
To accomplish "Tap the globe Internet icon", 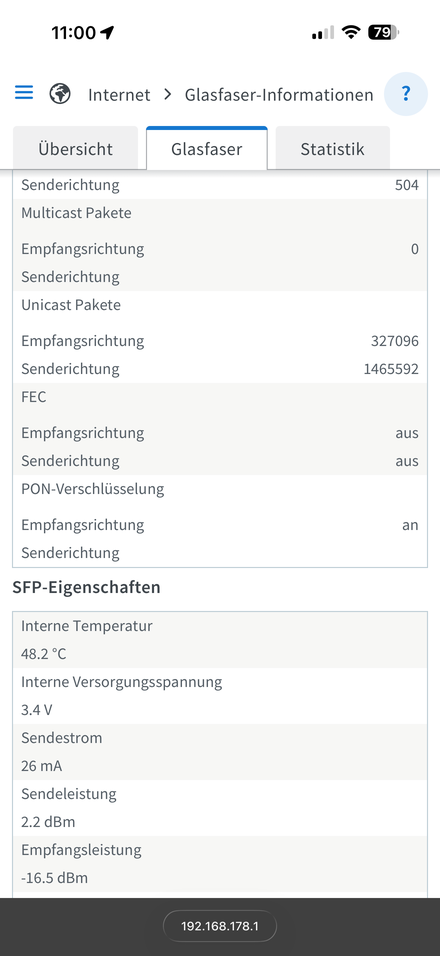I will point(60,94).
